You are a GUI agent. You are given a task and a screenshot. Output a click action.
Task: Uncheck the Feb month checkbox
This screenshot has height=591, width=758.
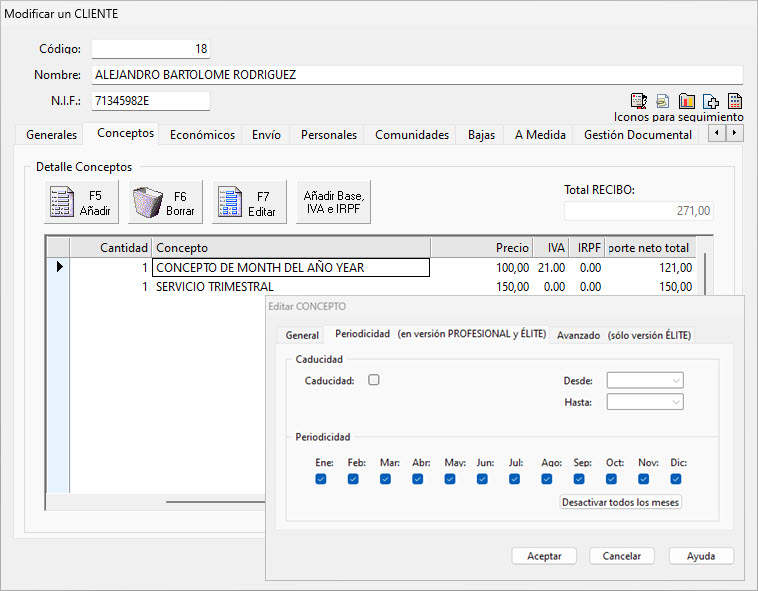point(353,479)
